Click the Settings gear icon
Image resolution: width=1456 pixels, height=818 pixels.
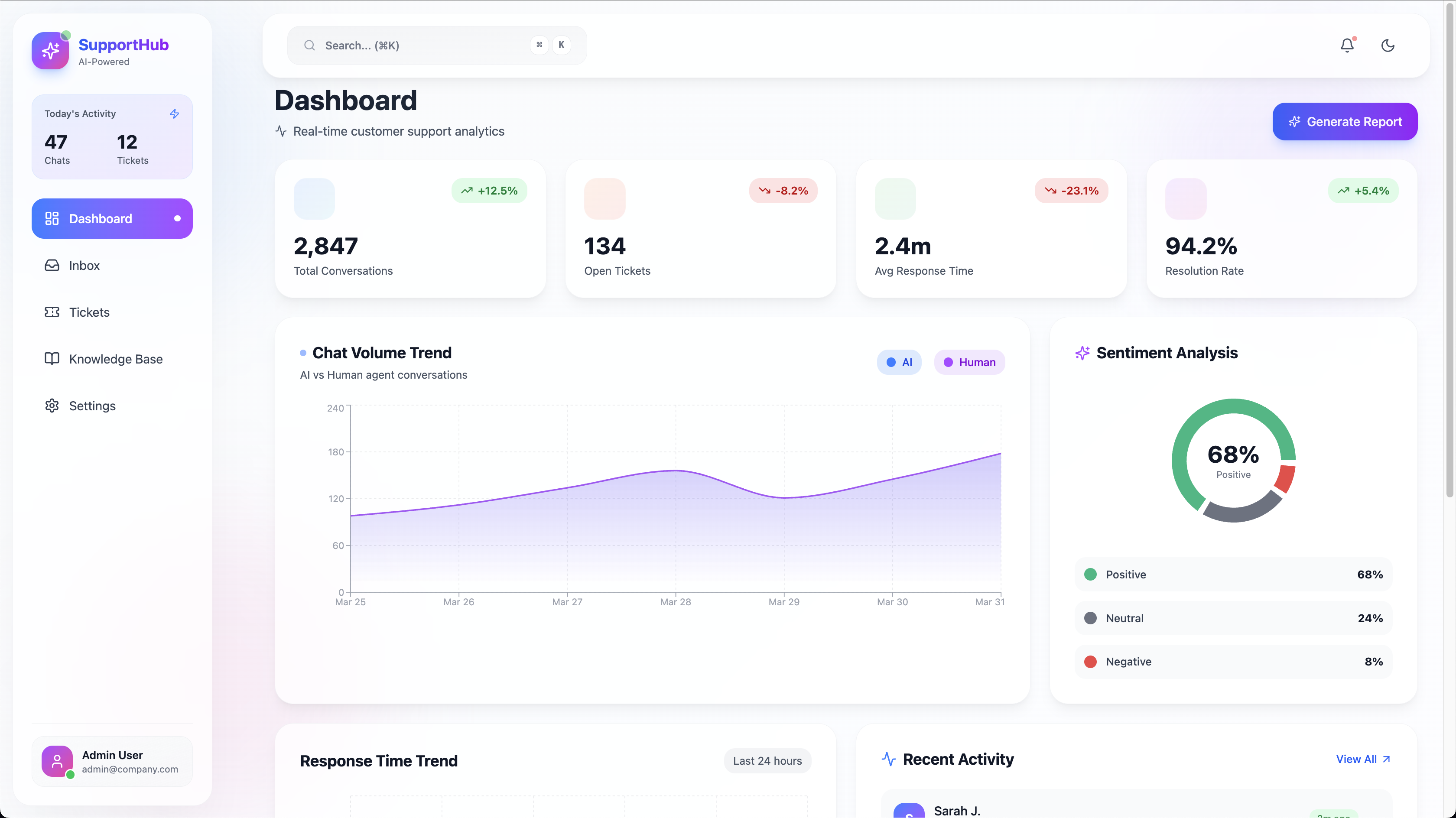click(x=52, y=406)
